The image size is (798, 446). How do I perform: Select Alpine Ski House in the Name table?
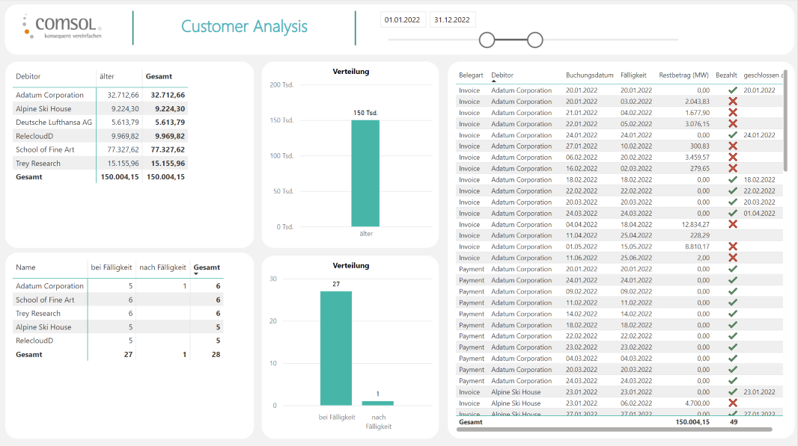(43, 327)
